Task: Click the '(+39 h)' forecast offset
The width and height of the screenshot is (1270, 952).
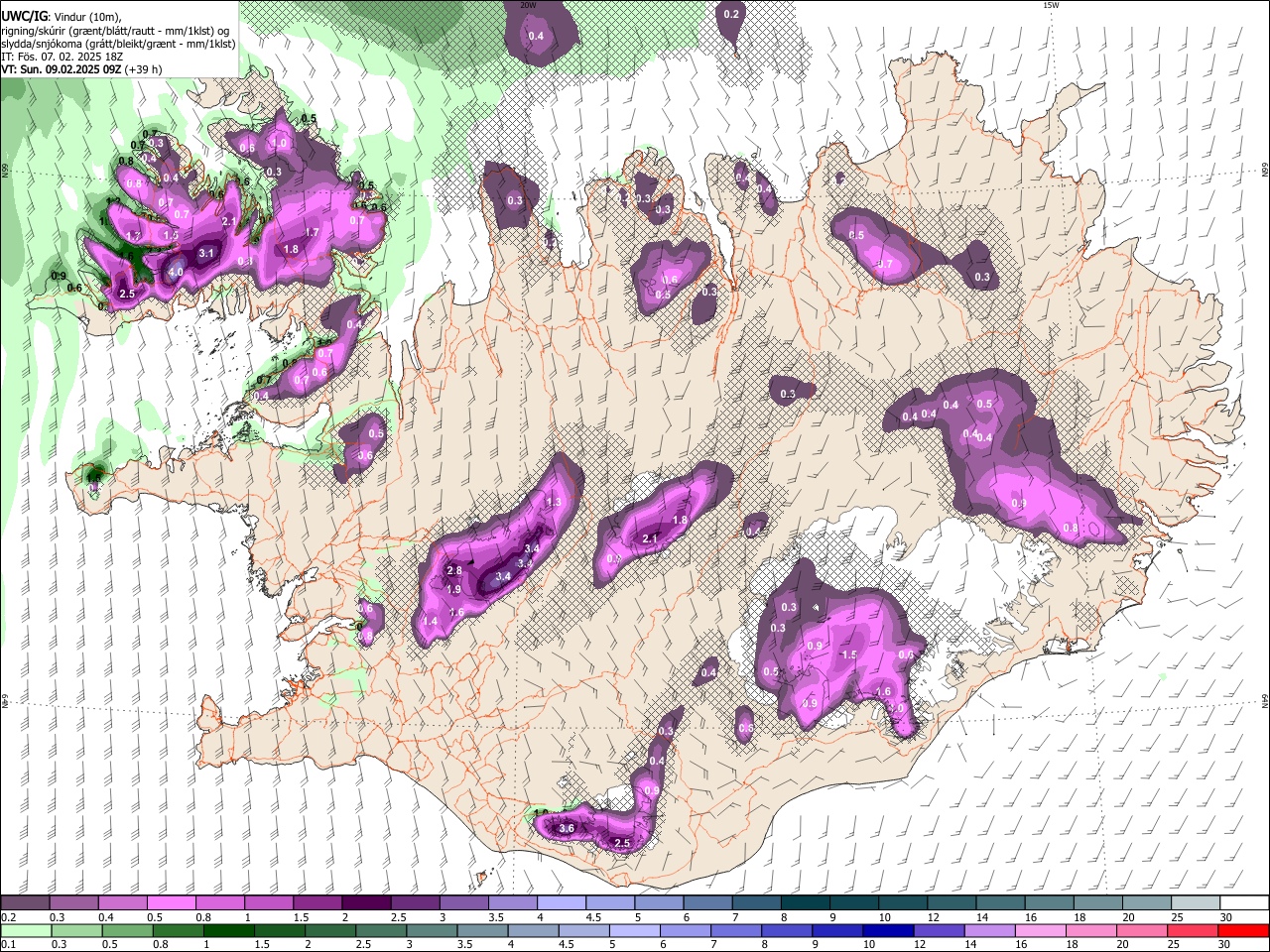Action: [x=143, y=69]
